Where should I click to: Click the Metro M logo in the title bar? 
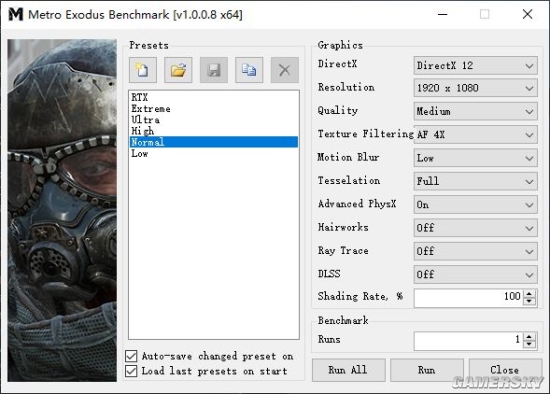pos(16,14)
